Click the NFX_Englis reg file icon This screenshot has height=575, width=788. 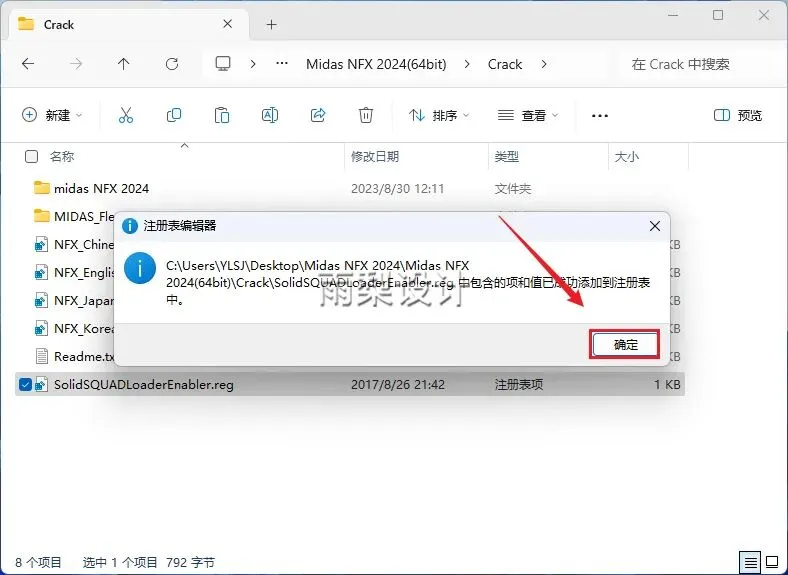(x=41, y=272)
